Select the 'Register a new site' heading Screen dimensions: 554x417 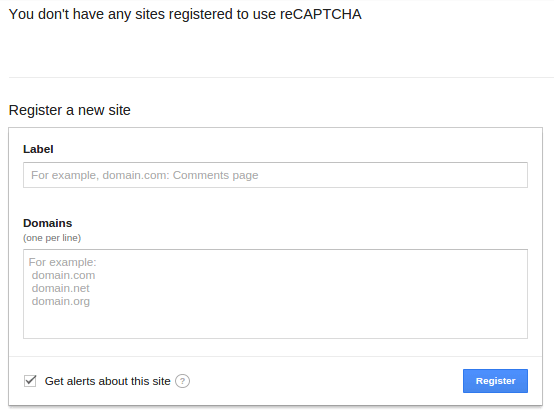[x=70, y=110]
